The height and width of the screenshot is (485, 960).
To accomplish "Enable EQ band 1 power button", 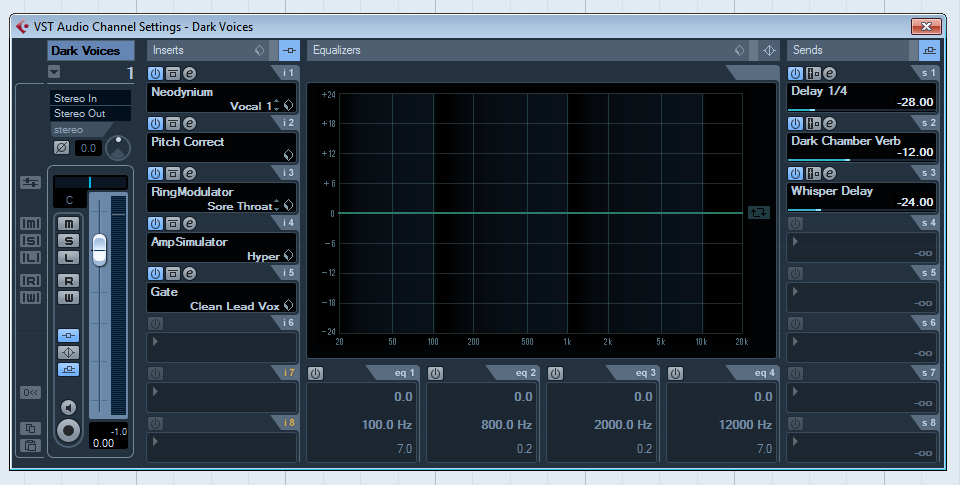I will (x=316, y=373).
